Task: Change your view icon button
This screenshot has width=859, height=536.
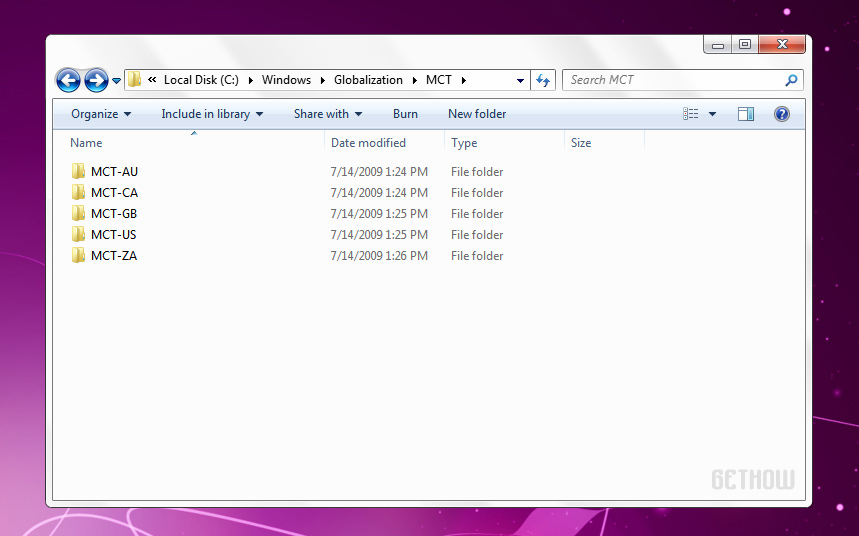Action: coord(690,114)
